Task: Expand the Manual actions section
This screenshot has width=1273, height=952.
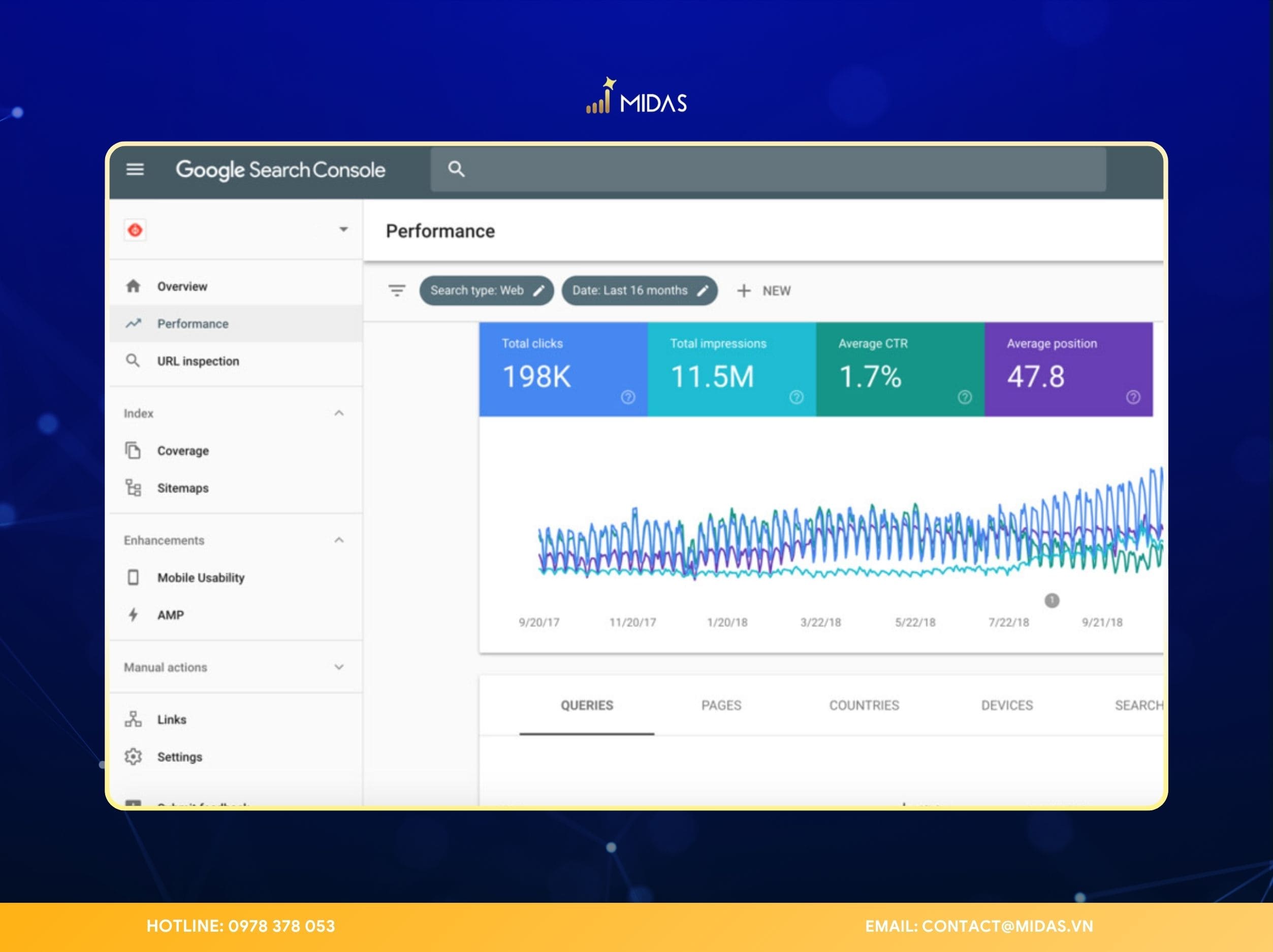Action: coord(339,667)
